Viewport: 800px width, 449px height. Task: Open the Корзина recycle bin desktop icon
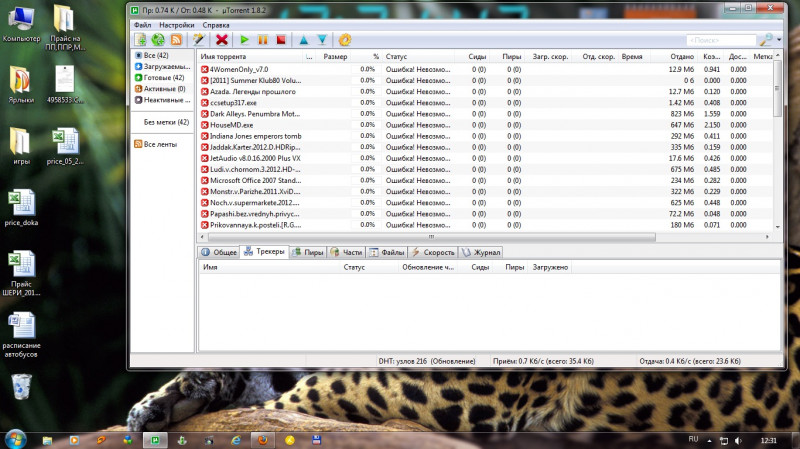(21, 387)
